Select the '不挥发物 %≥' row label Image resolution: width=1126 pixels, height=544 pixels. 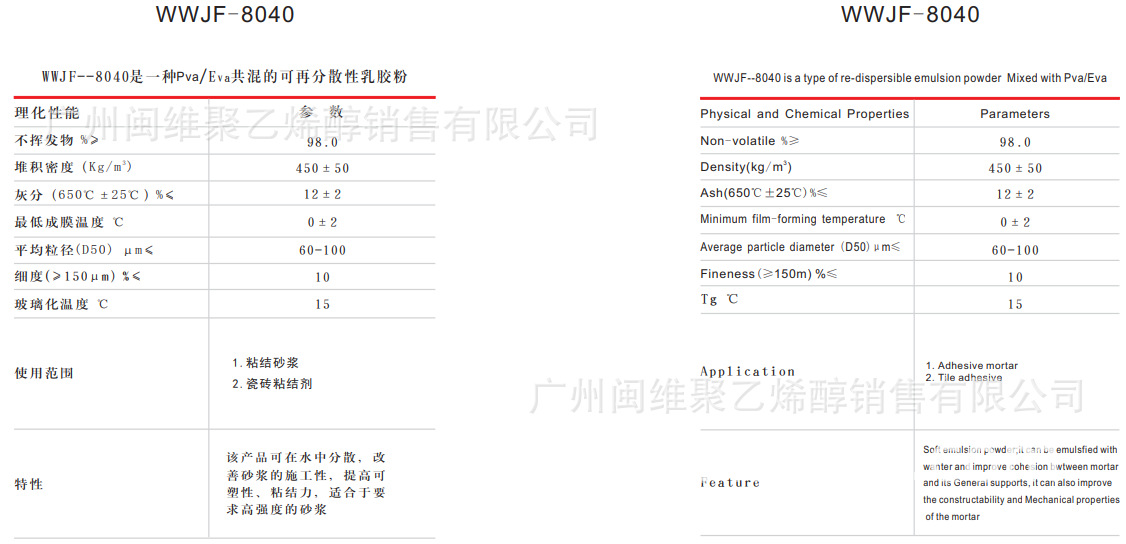[x=59, y=141]
